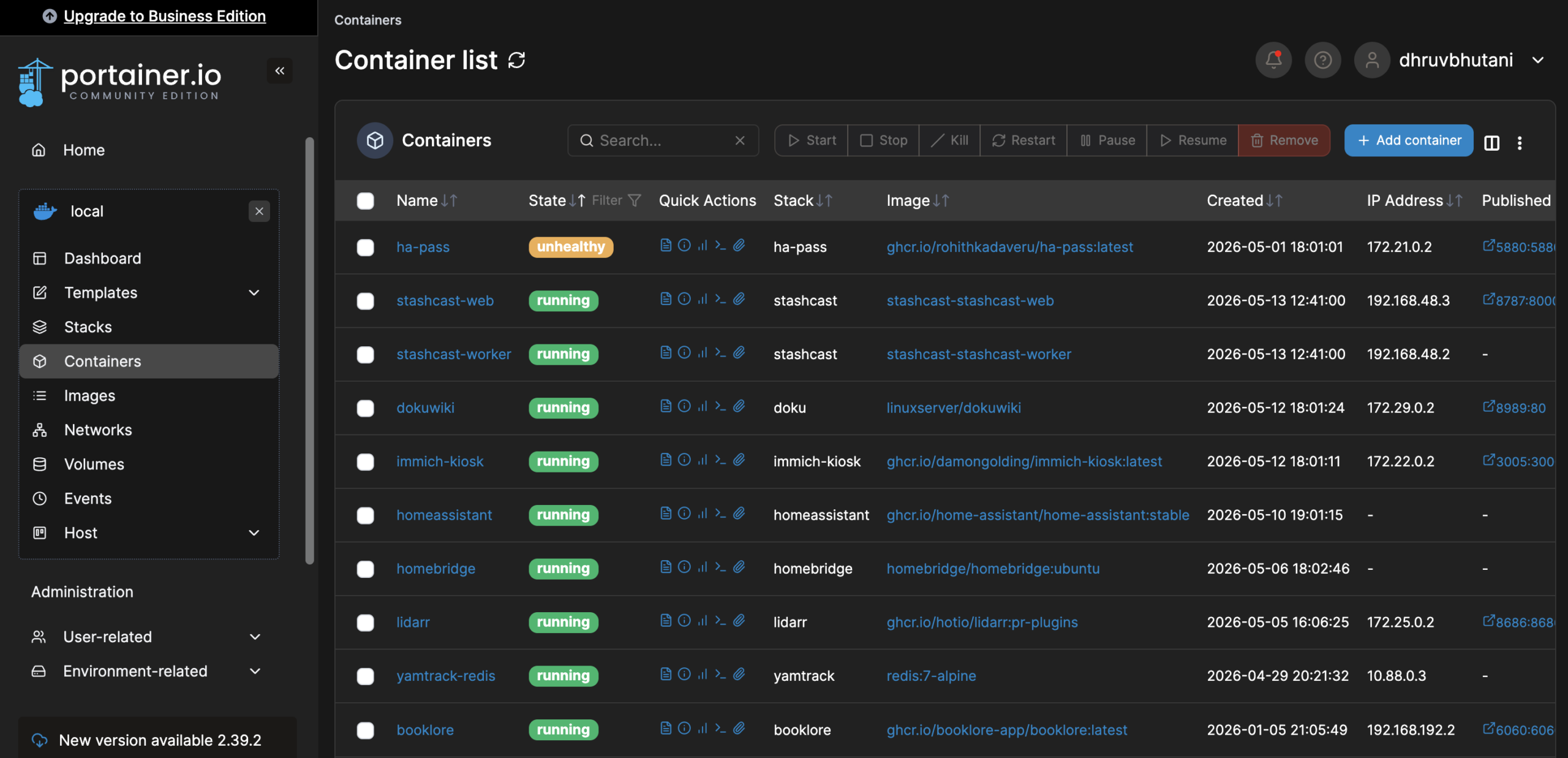Open the notifications bell
This screenshot has width=1568, height=758.
(1274, 60)
